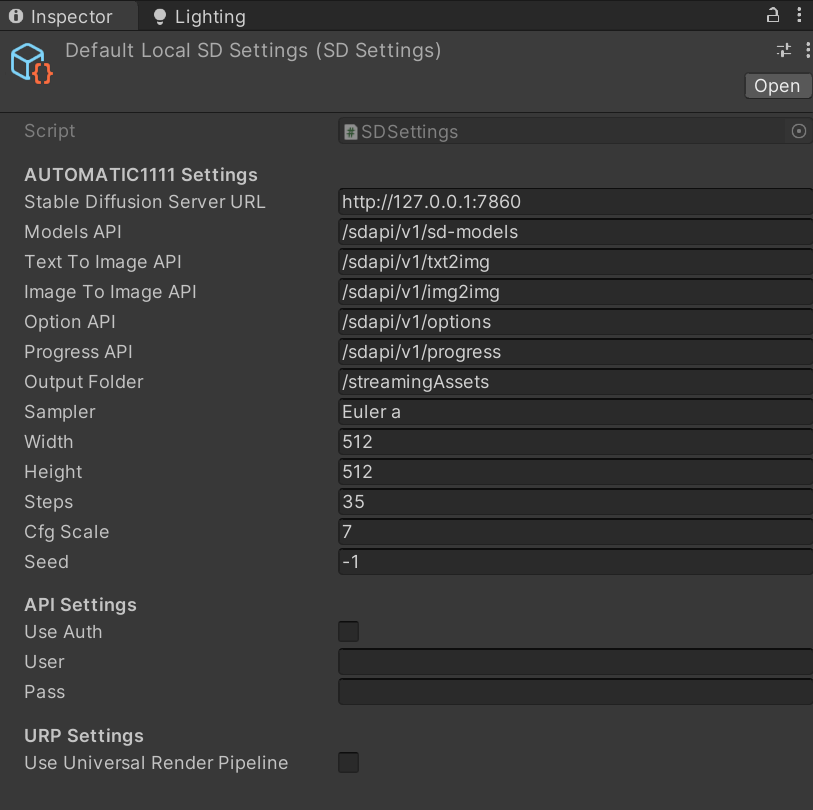Click the 'Width' label
Viewport: 813px width, 810px height.
pos(49,442)
